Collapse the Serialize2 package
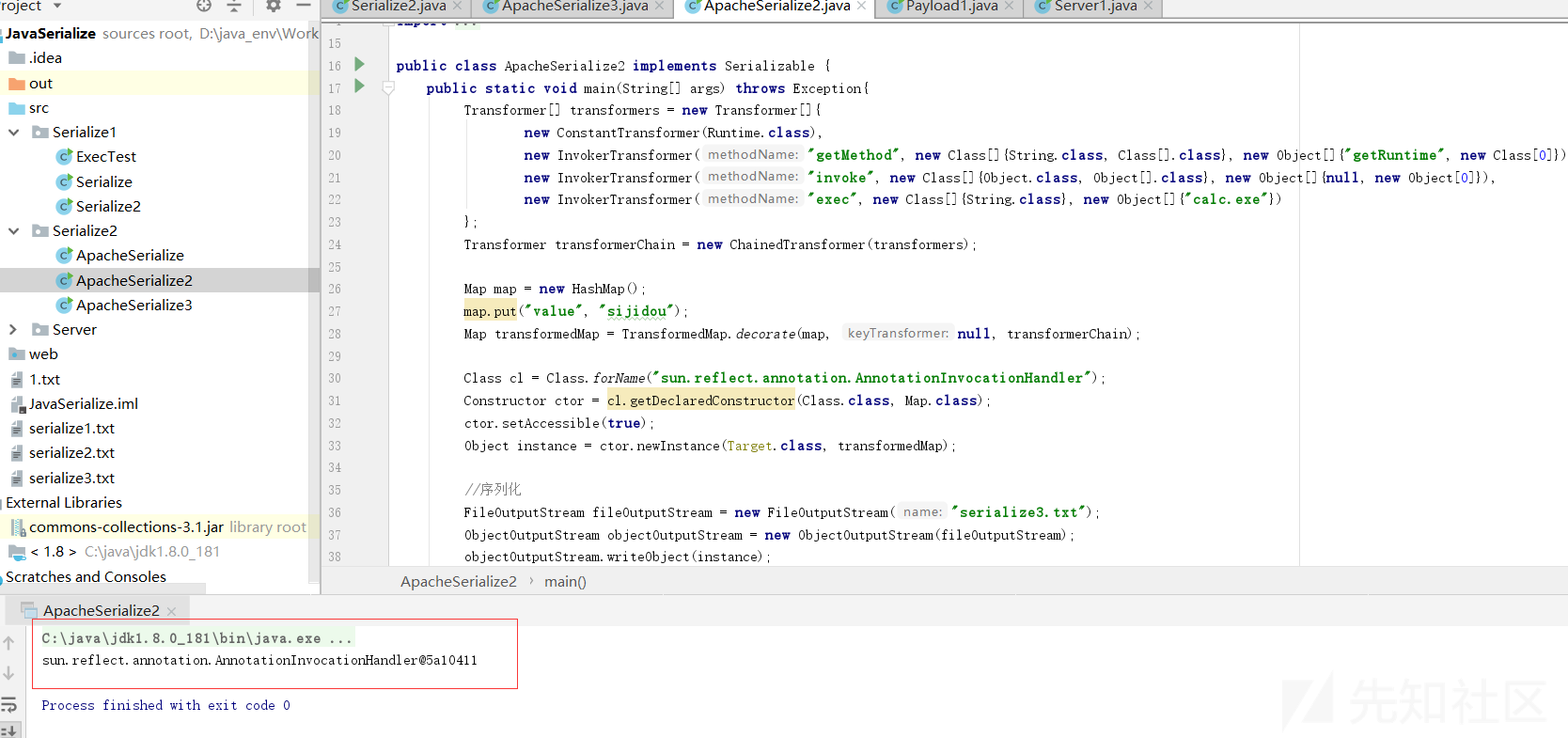Image resolution: width=1568 pixels, height=738 pixels. [14, 231]
